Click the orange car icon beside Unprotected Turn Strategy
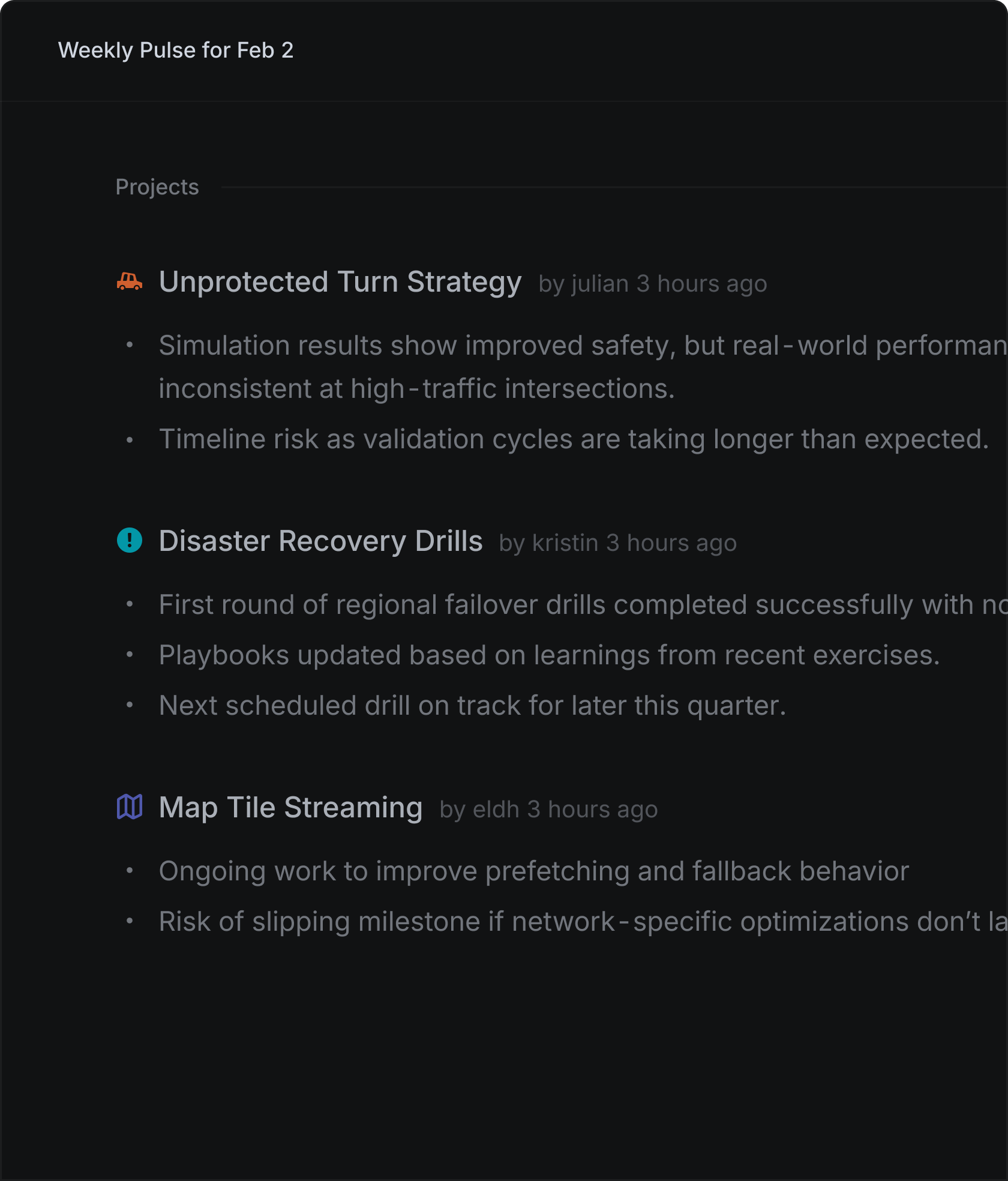1008x1181 pixels. [130, 281]
